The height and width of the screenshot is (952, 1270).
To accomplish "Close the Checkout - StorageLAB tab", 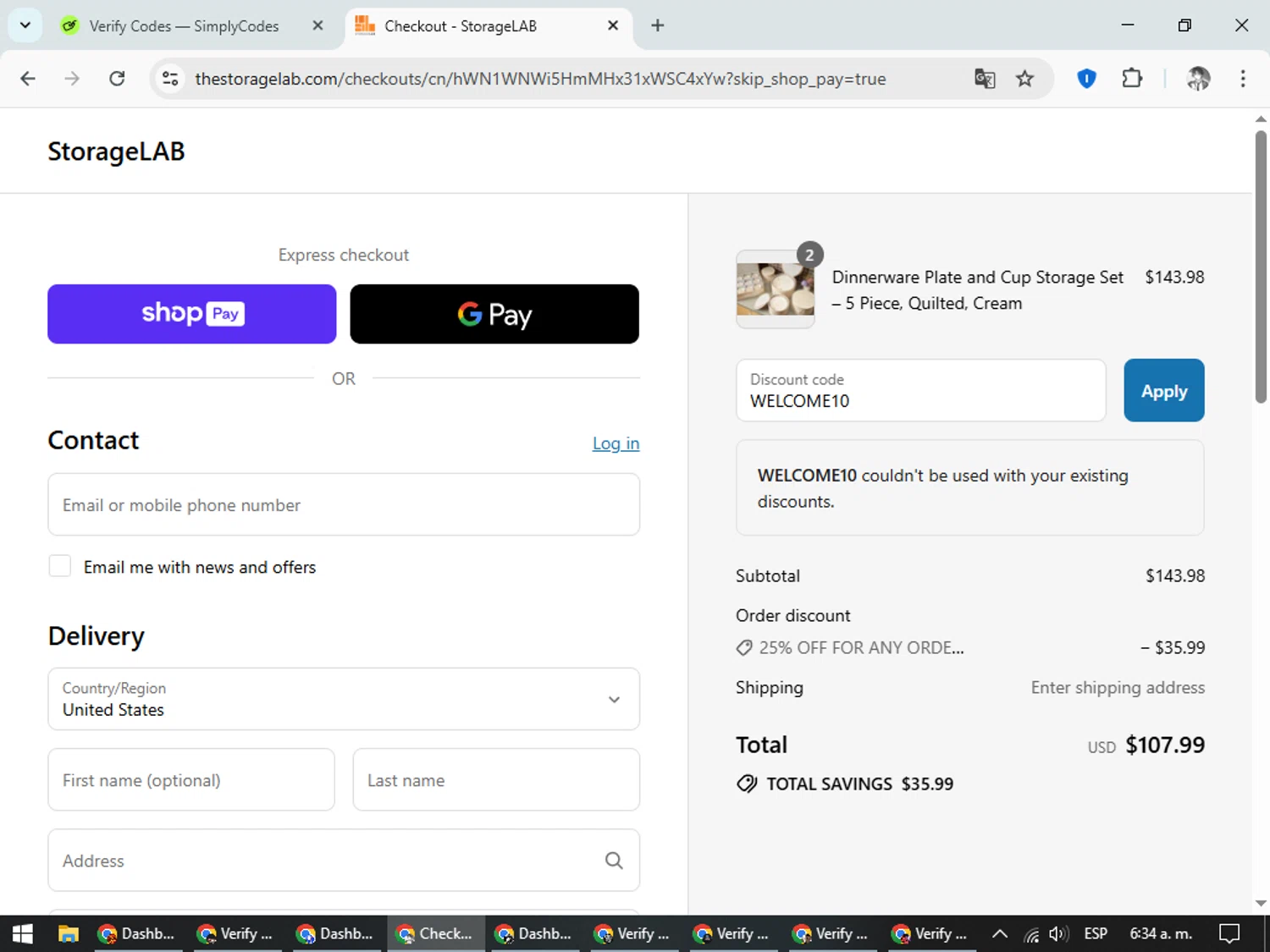I will (x=613, y=25).
